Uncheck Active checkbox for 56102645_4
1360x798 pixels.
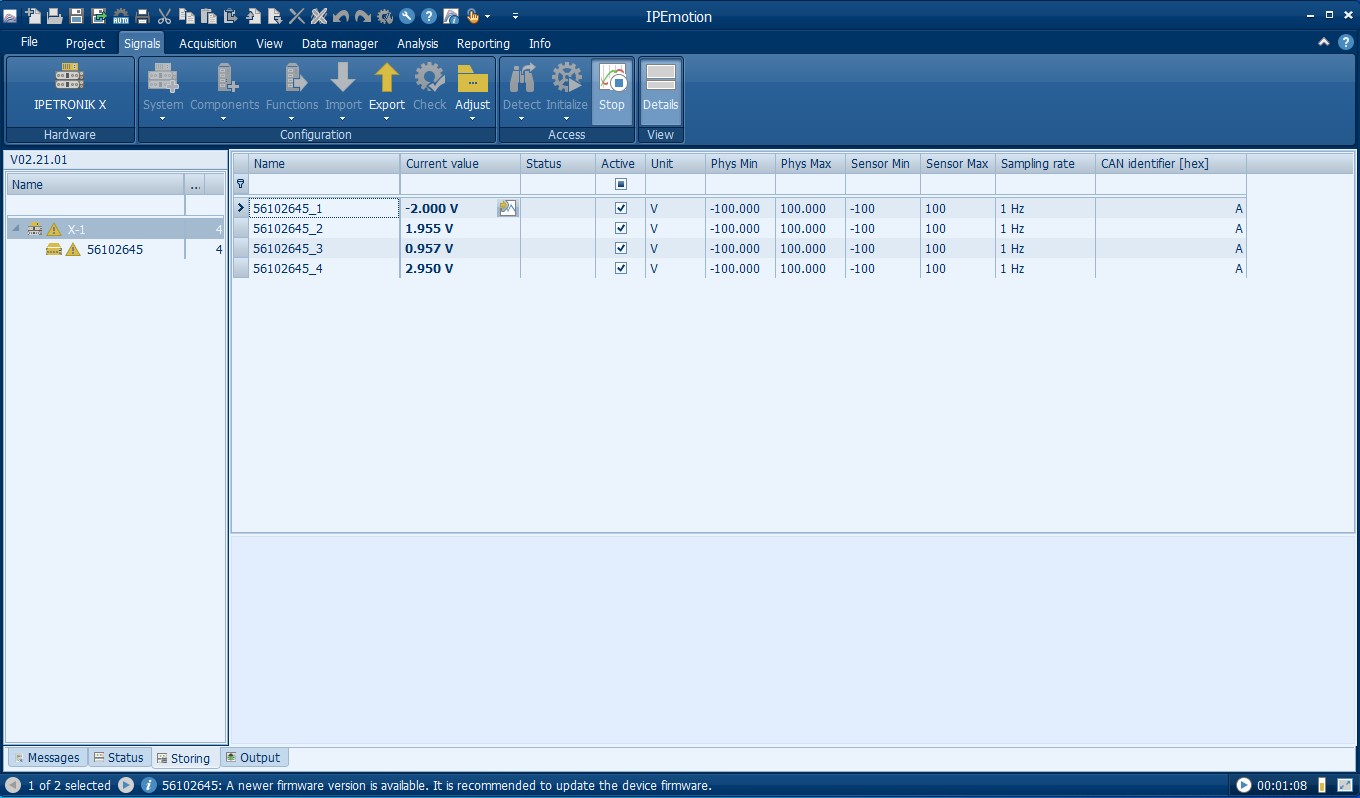621,268
